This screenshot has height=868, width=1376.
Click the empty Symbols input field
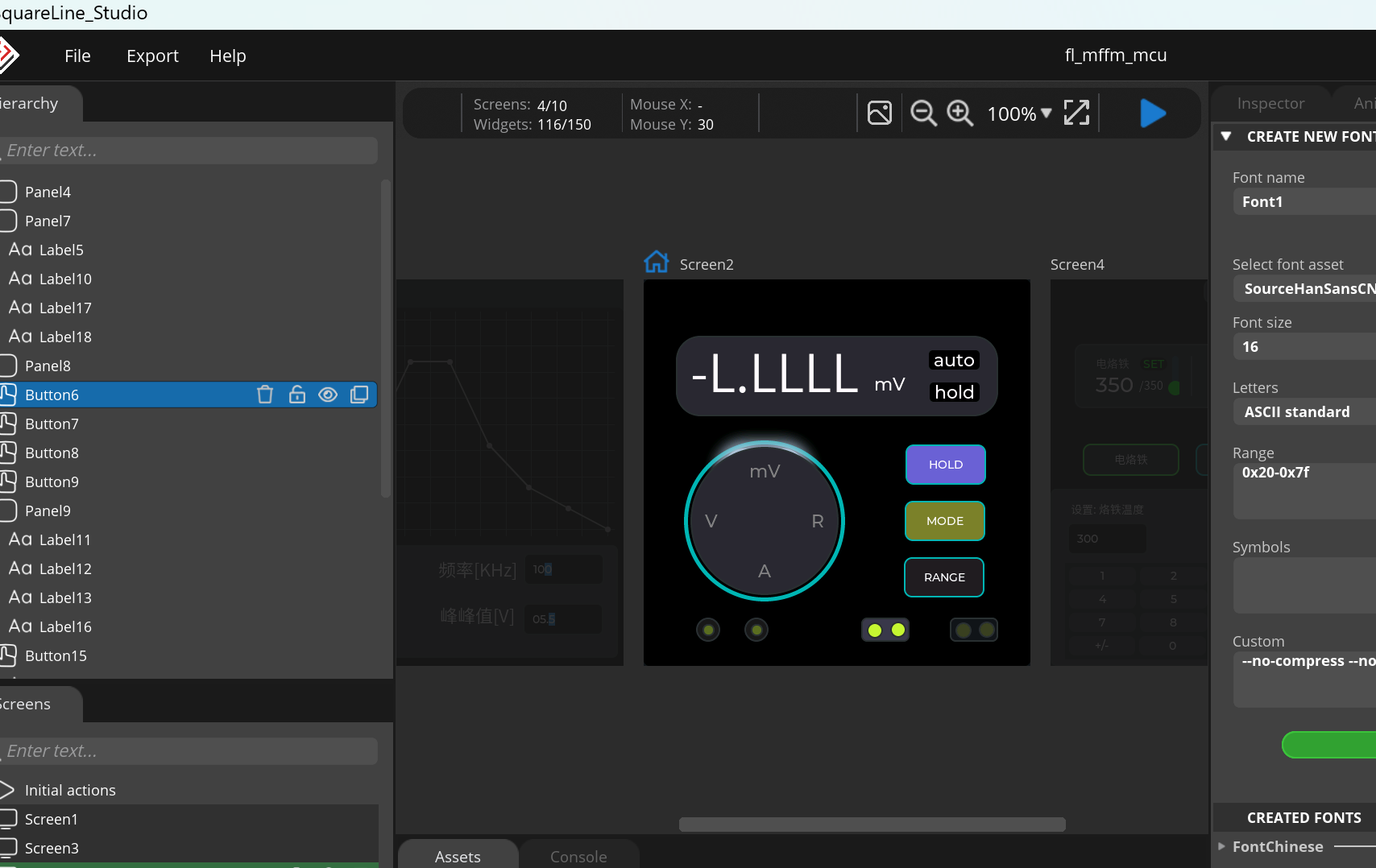1304,585
